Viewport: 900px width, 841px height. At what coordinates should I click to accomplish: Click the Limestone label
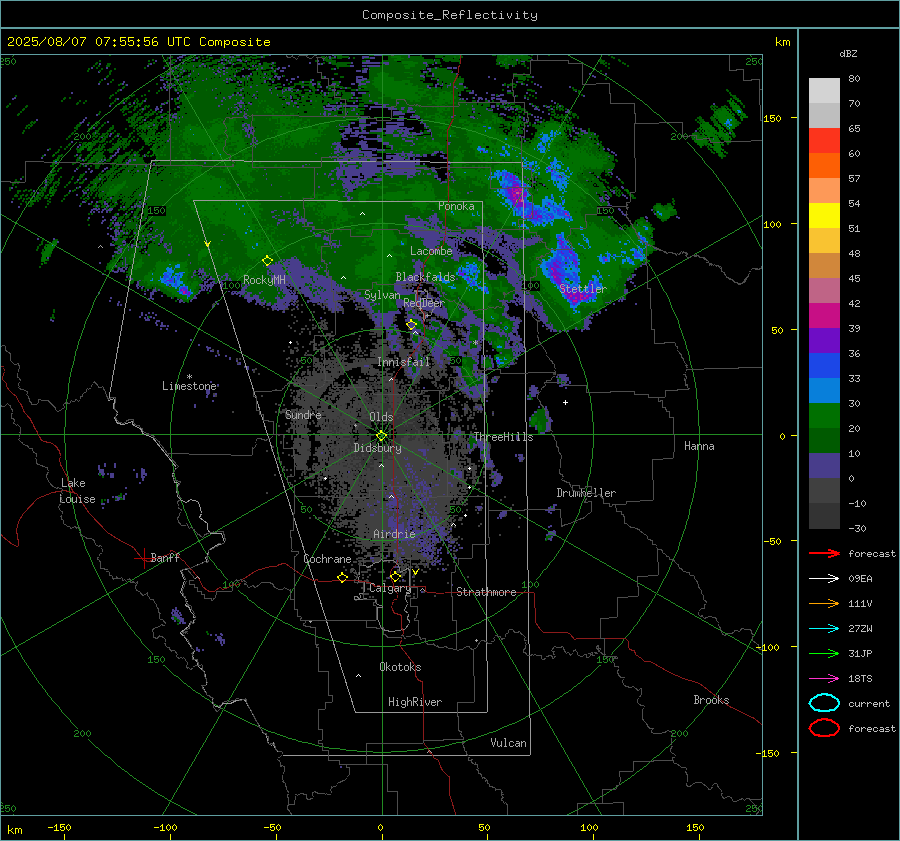[x=189, y=386]
